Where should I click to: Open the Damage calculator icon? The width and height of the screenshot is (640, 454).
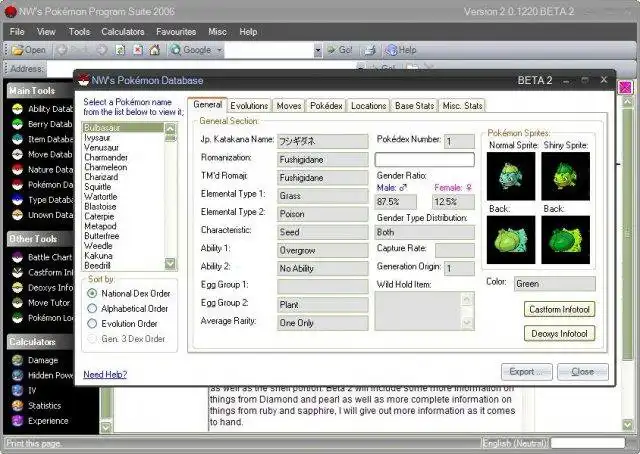tap(17, 360)
